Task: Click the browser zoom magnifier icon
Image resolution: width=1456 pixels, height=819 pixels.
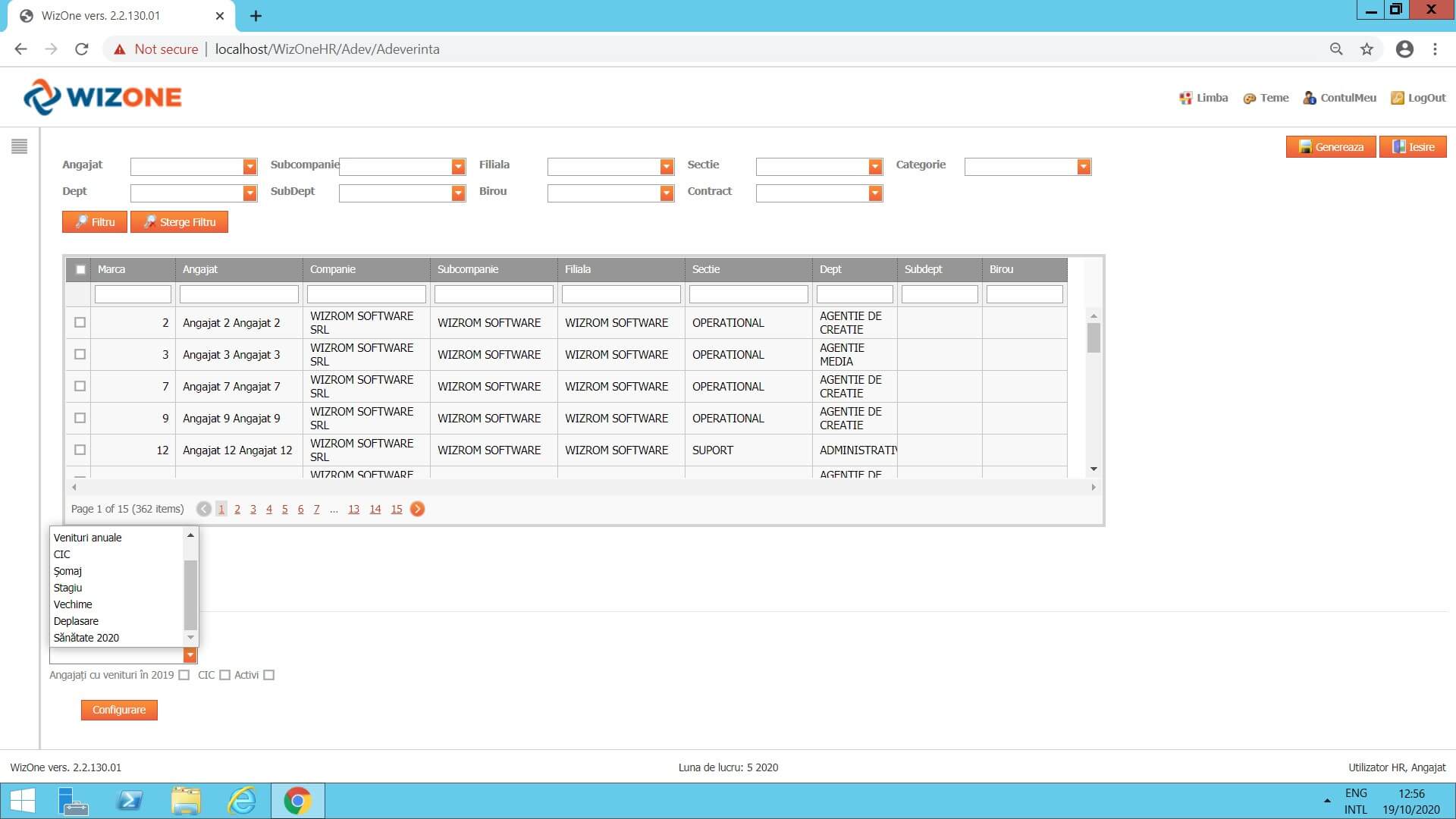Action: tap(1336, 49)
